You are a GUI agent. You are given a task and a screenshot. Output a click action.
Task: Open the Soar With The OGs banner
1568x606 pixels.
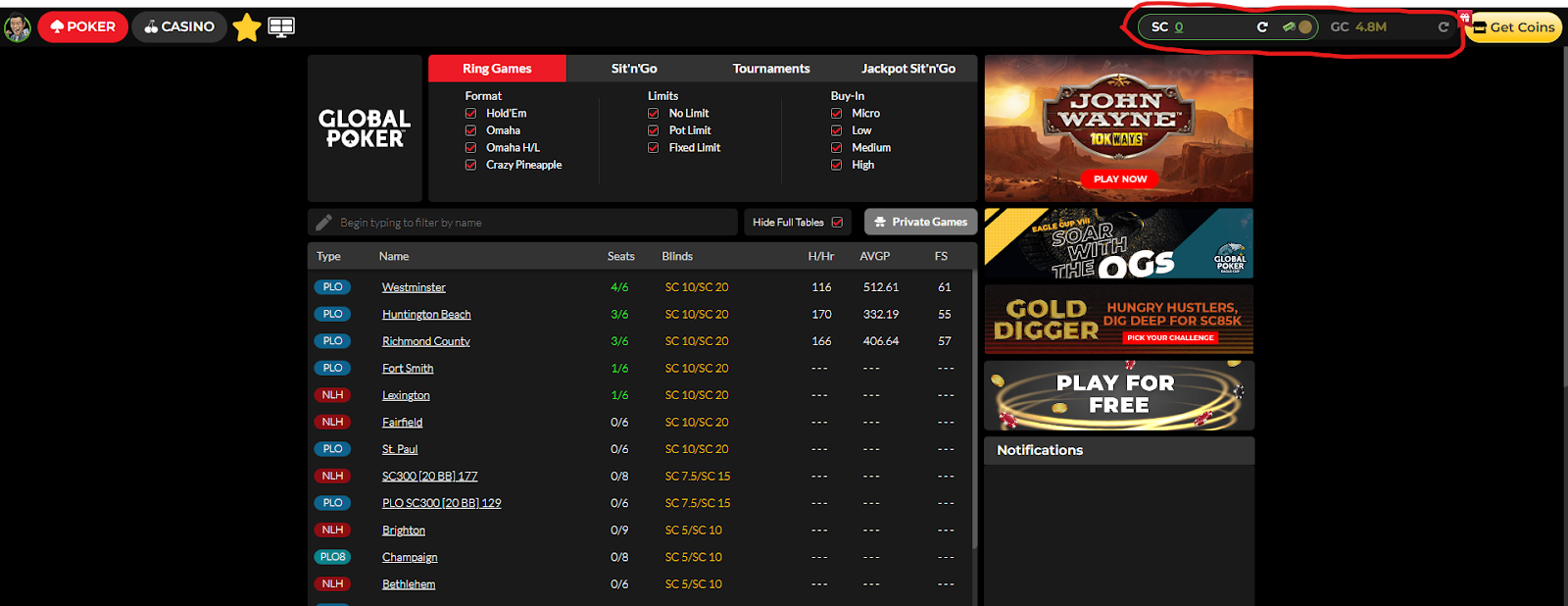click(x=1118, y=243)
